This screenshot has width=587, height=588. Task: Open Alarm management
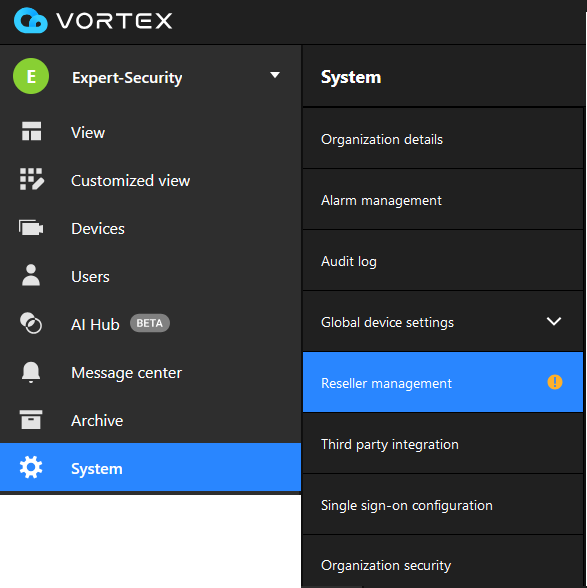click(x=443, y=200)
